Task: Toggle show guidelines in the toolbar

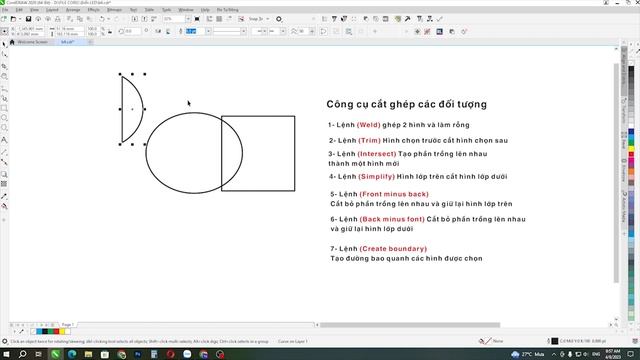Action: pos(229,19)
